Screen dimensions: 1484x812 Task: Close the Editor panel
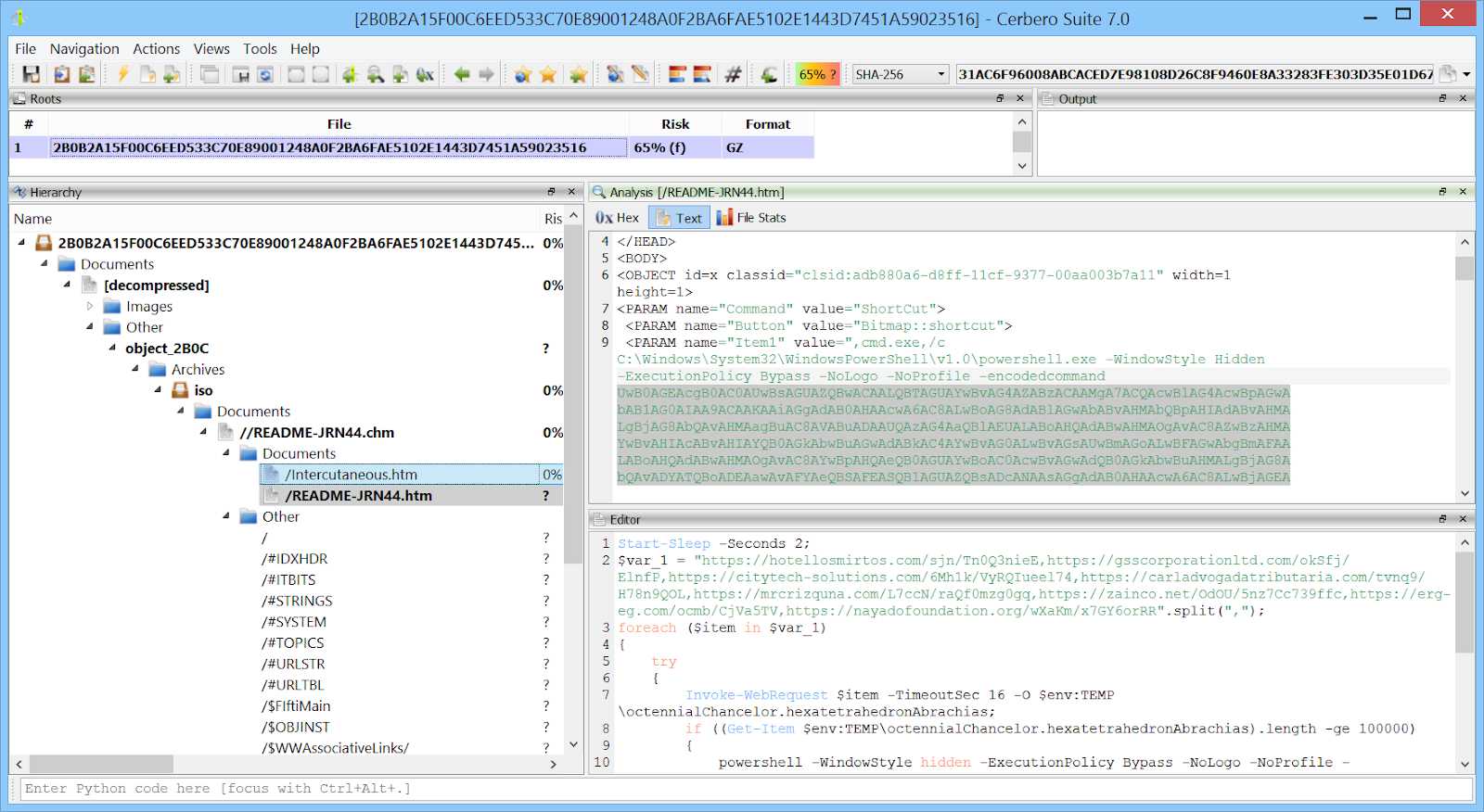tap(1463, 519)
